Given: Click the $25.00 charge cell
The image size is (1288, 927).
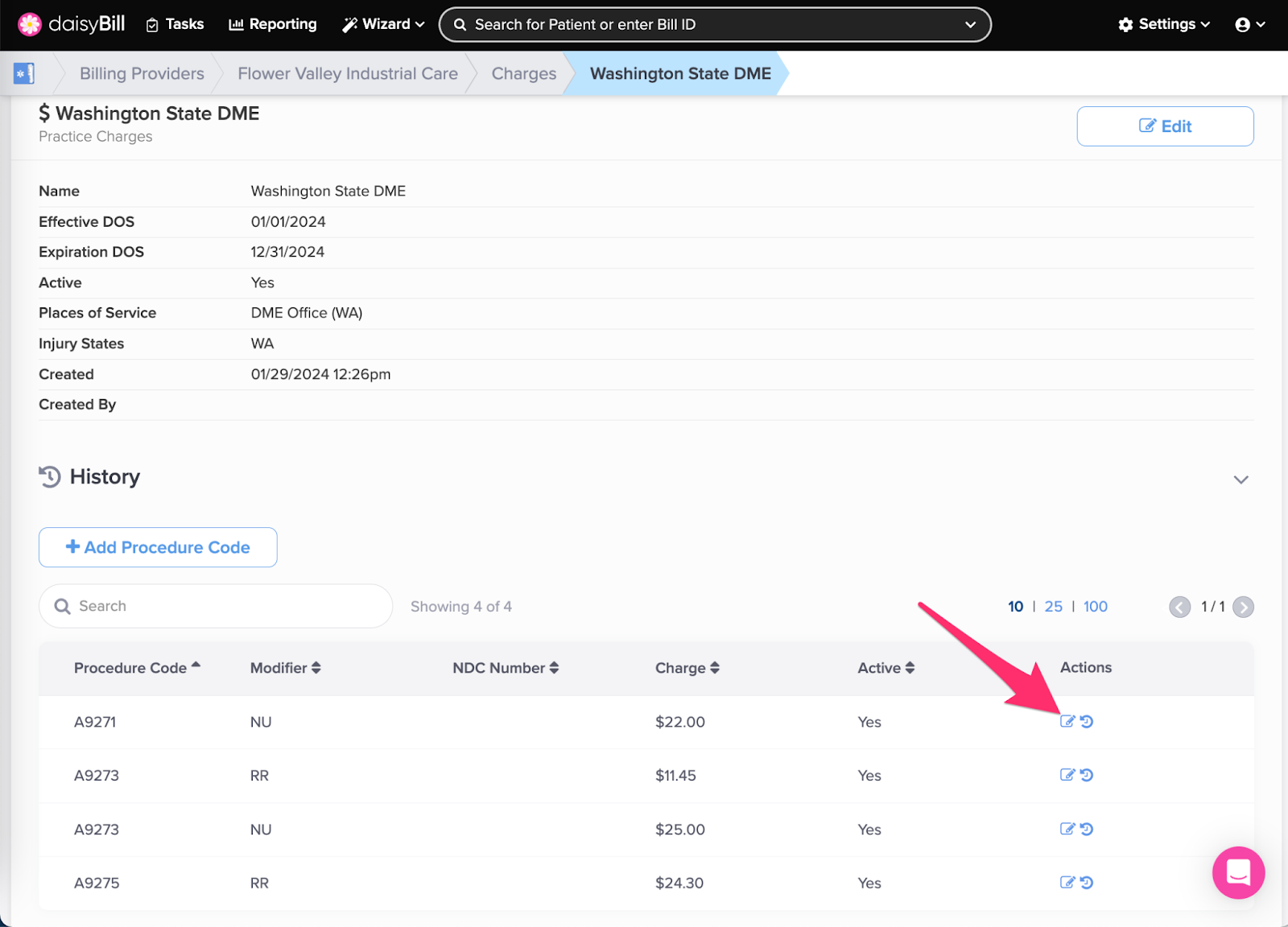Looking at the screenshot, I should tap(680, 830).
